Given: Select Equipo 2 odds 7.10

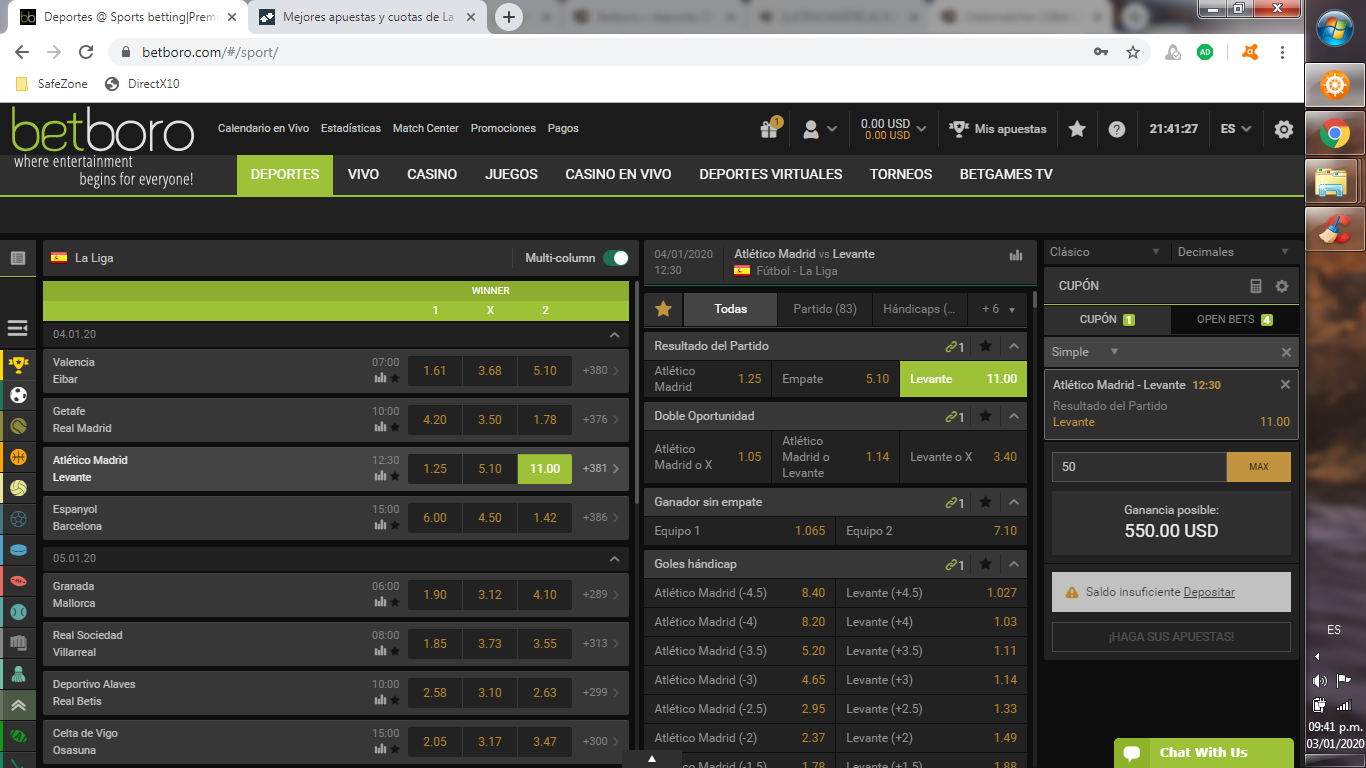Looking at the screenshot, I should (x=932, y=531).
